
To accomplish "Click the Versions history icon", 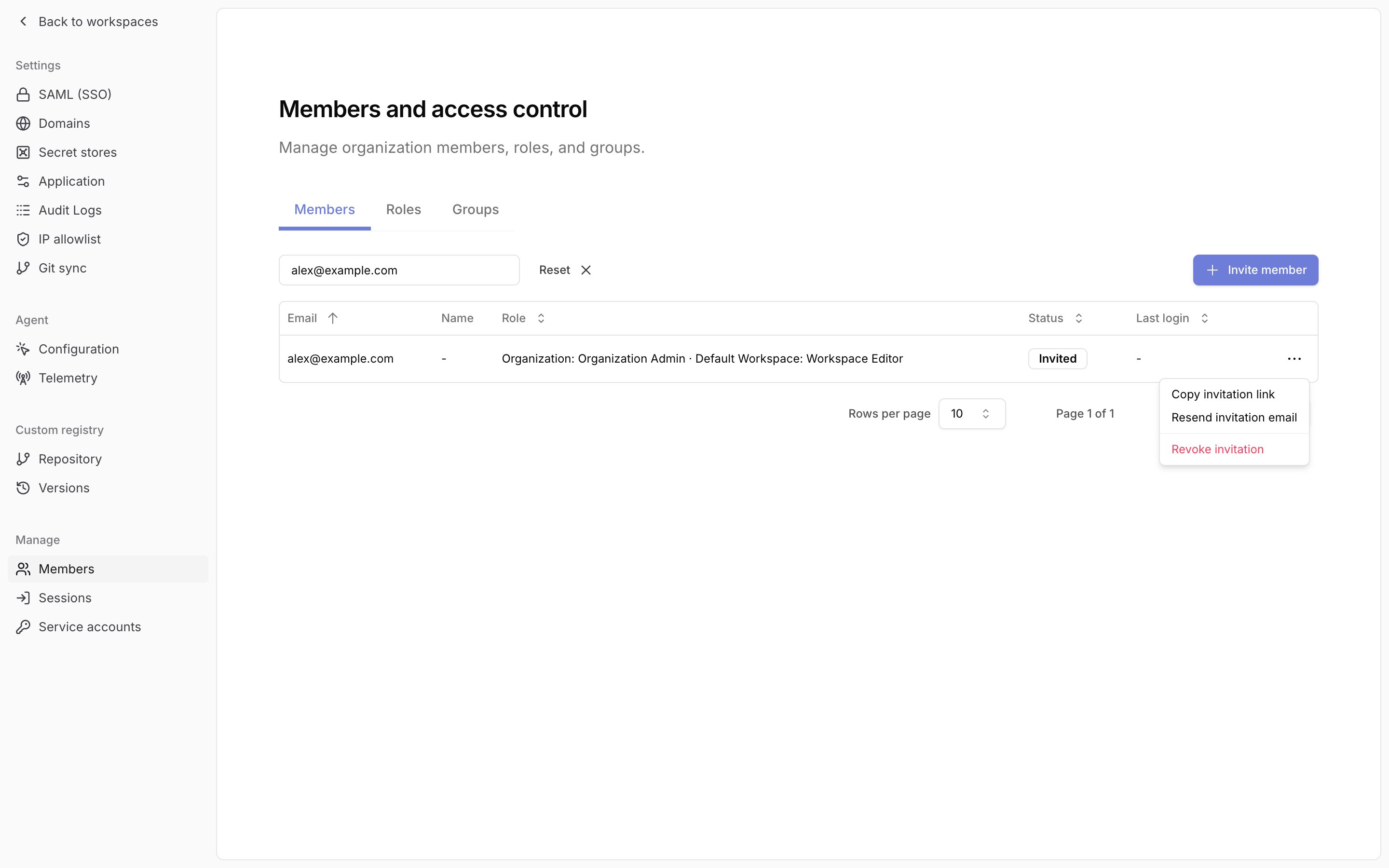I will (23, 488).
